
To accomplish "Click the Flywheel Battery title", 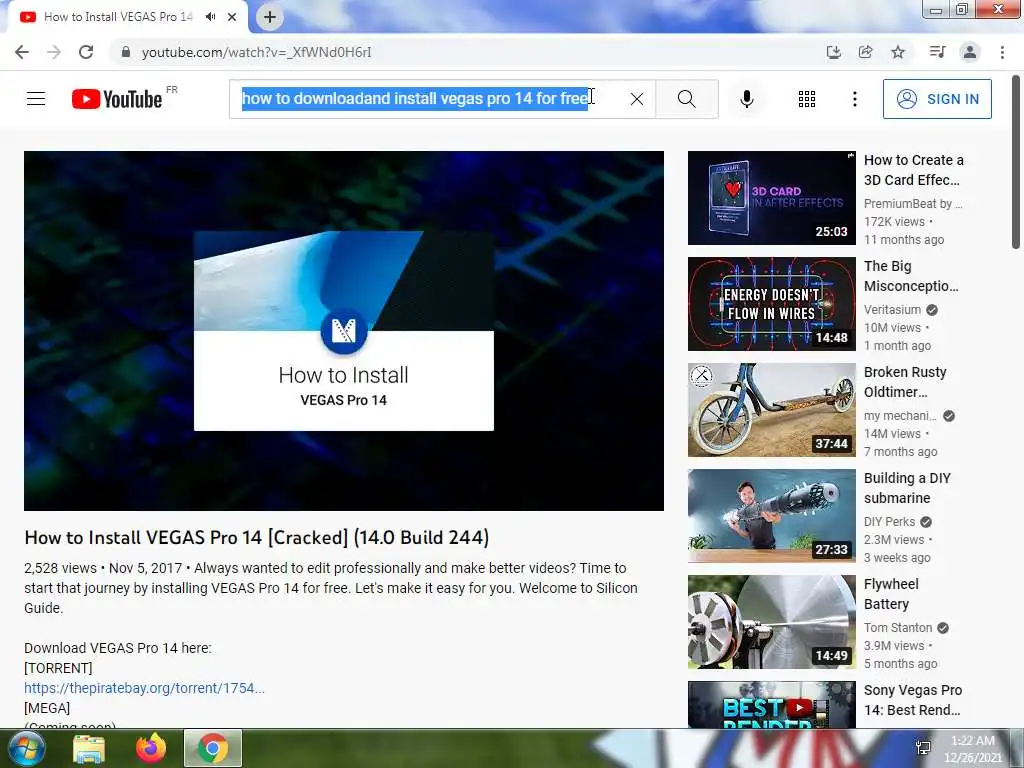I will click(x=891, y=594).
